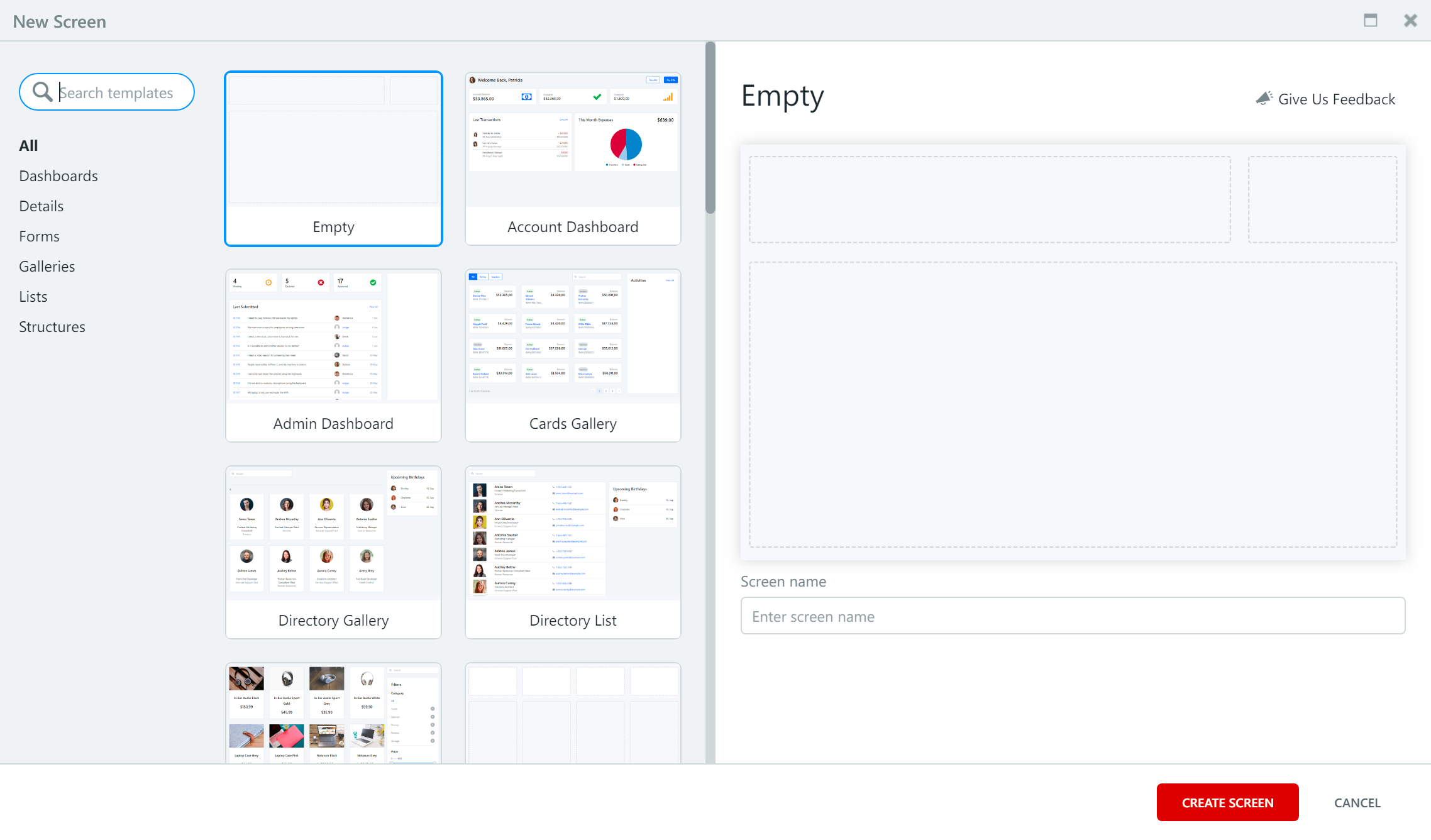Screen dimensions: 1431x840
Task: Click the Cards Gallery label
Action: [573, 423]
